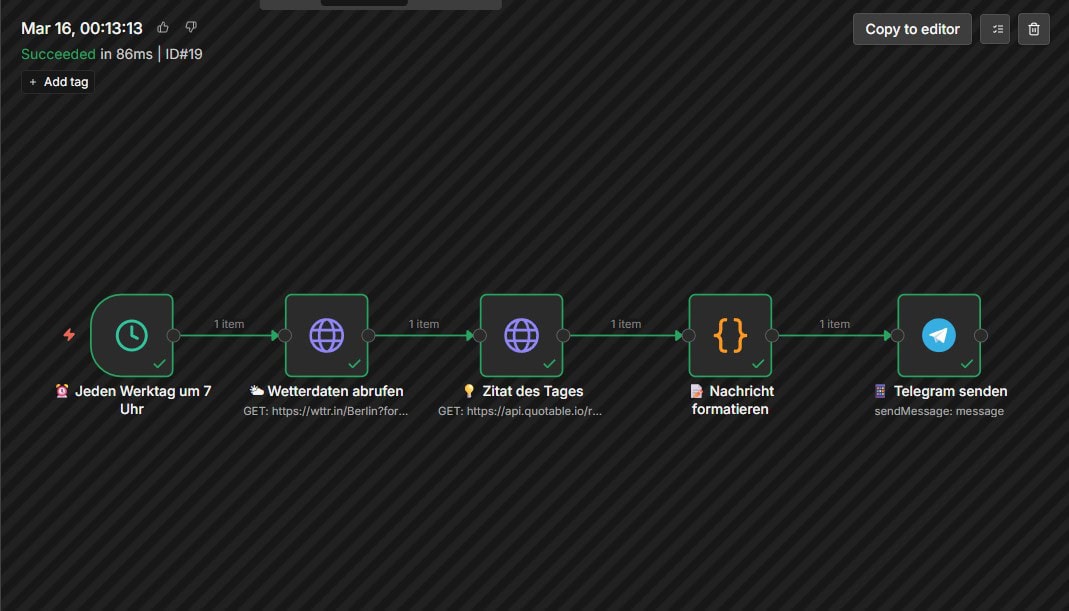
Task: Click the 1 item label between trigger and Wetterdaten
Action: click(229, 323)
